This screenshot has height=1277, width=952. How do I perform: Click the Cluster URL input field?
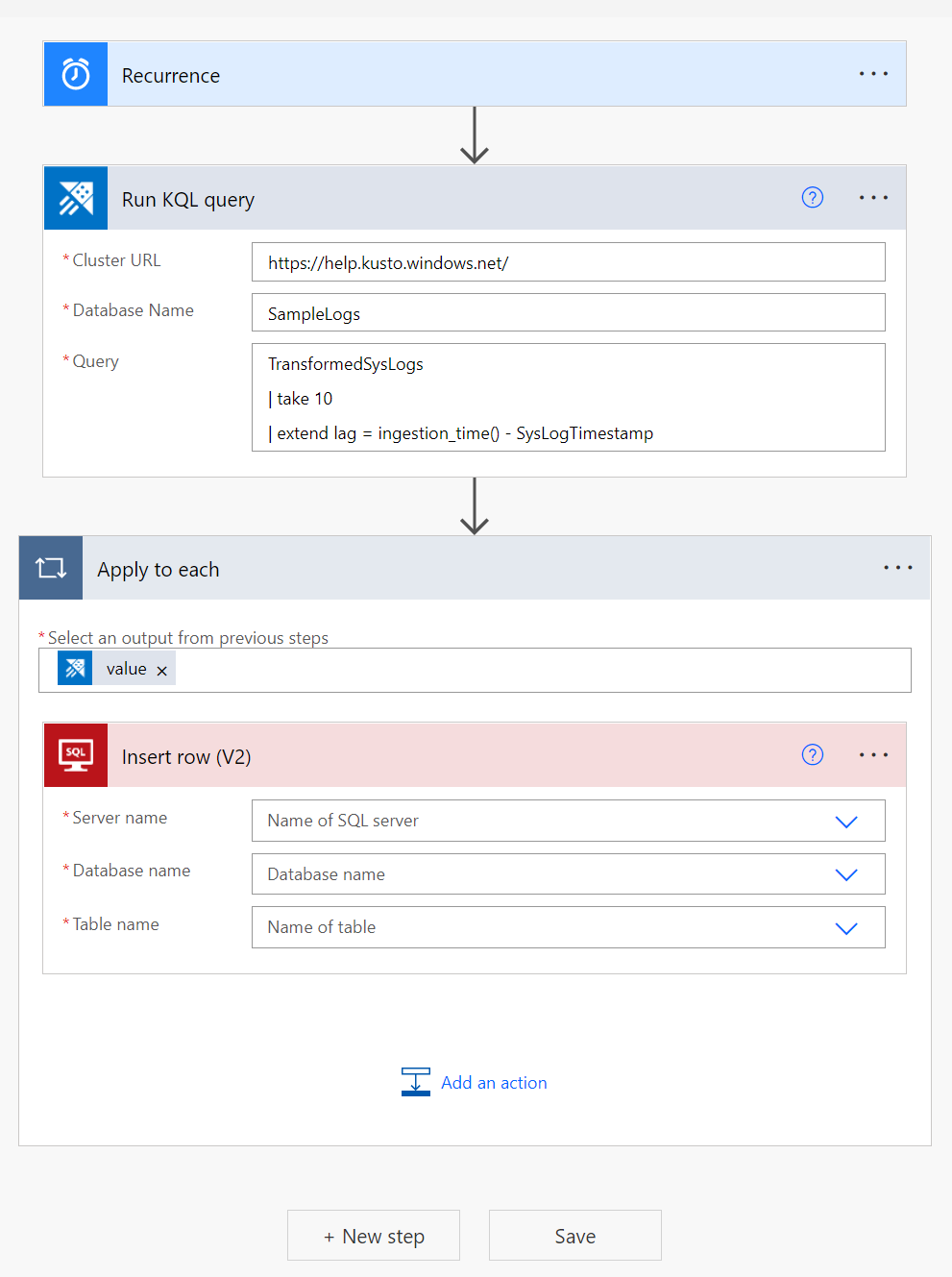568,262
